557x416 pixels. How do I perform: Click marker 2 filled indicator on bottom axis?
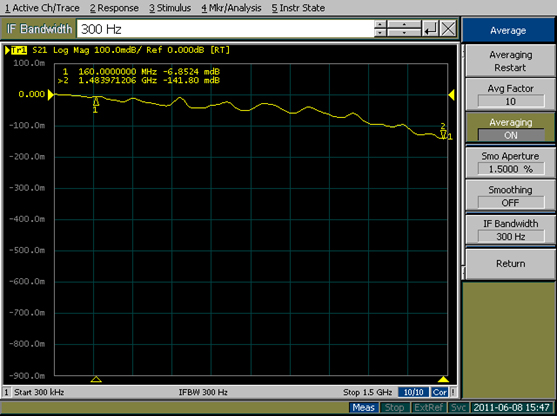coord(443,379)
